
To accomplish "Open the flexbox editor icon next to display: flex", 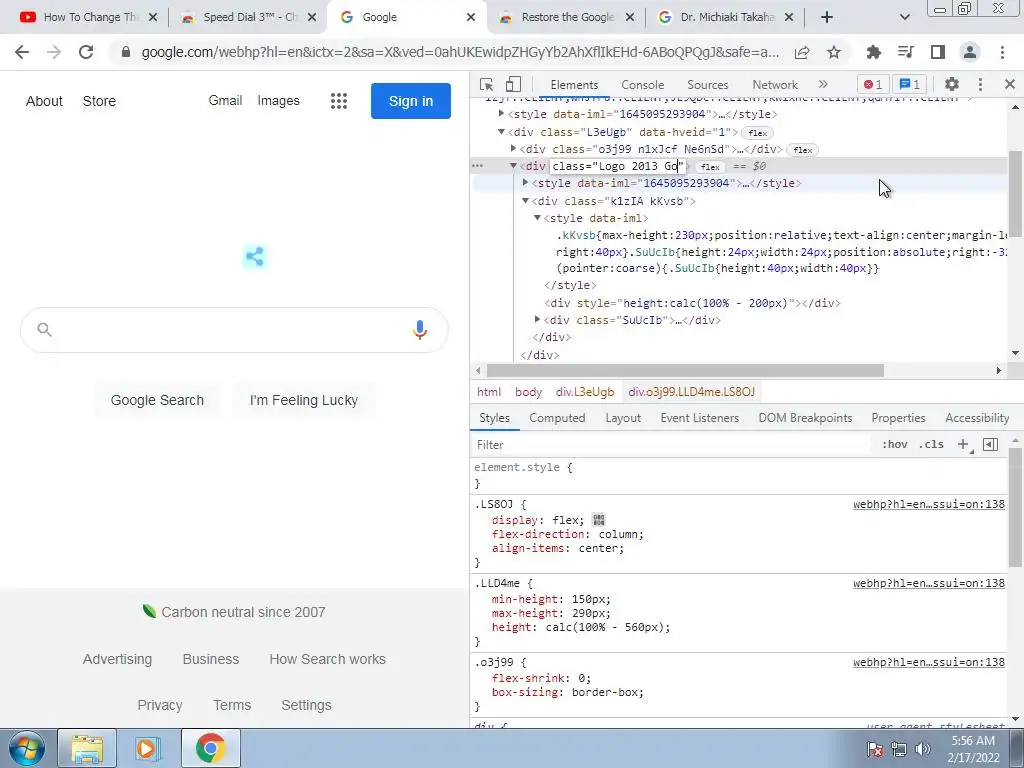I will (599, 520).
